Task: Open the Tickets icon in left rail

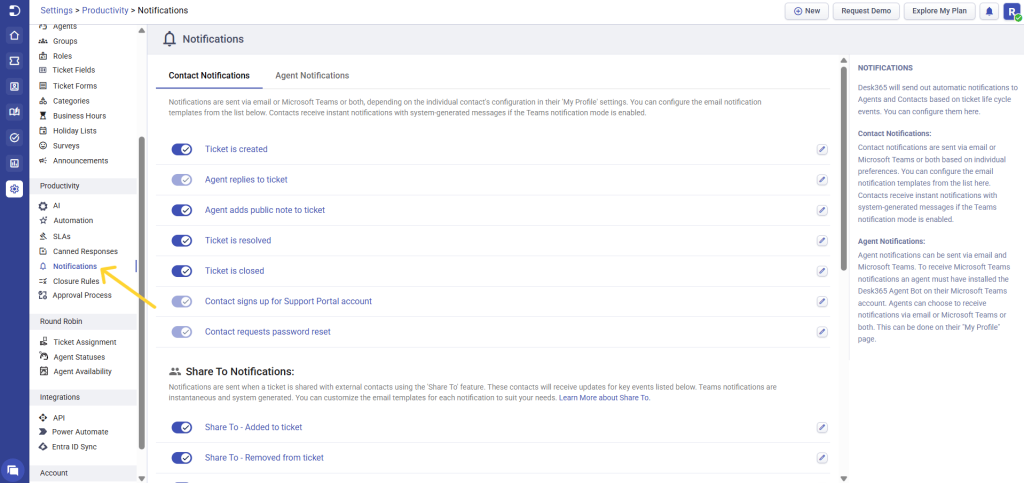Action: click(14, 61)
